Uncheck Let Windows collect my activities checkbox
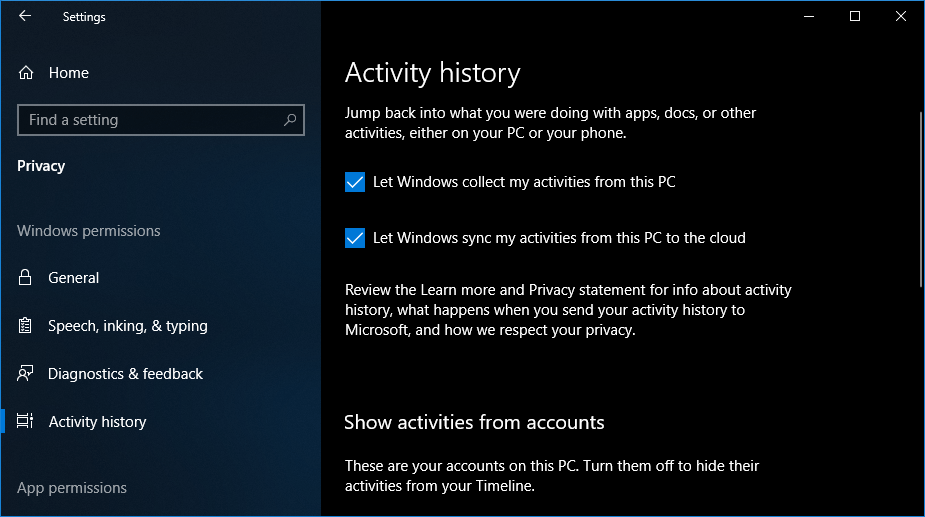Screen dimensions: 925x517 [x=354, y=182]
